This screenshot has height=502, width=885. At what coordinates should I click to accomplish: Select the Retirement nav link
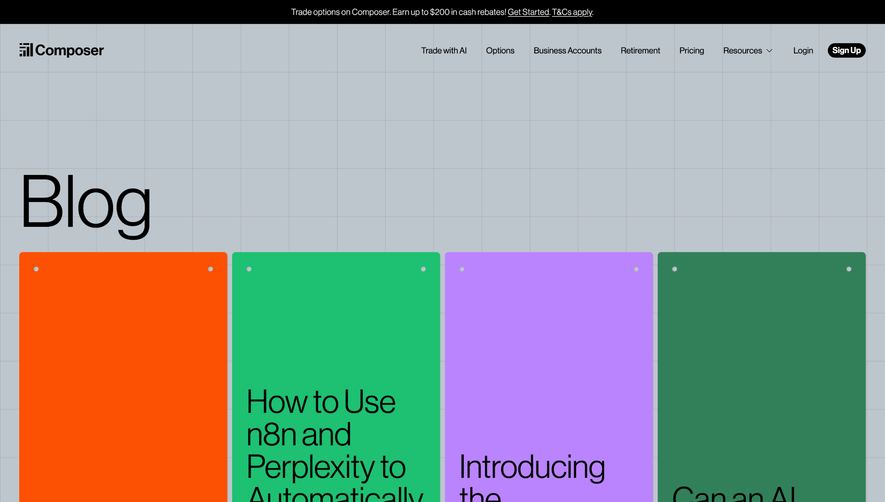pos(640,50)
